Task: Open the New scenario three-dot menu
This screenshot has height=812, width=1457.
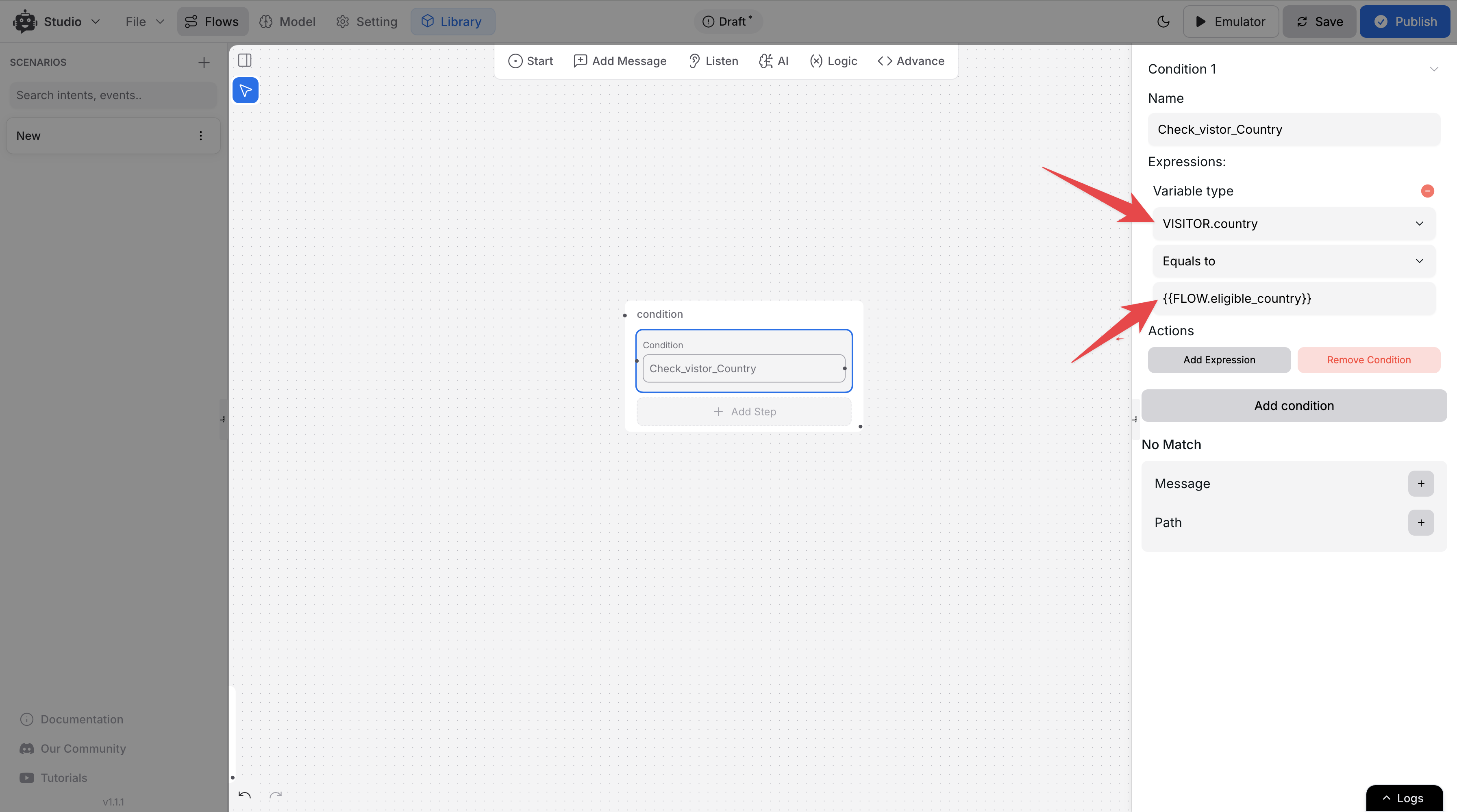Action: 201,136
